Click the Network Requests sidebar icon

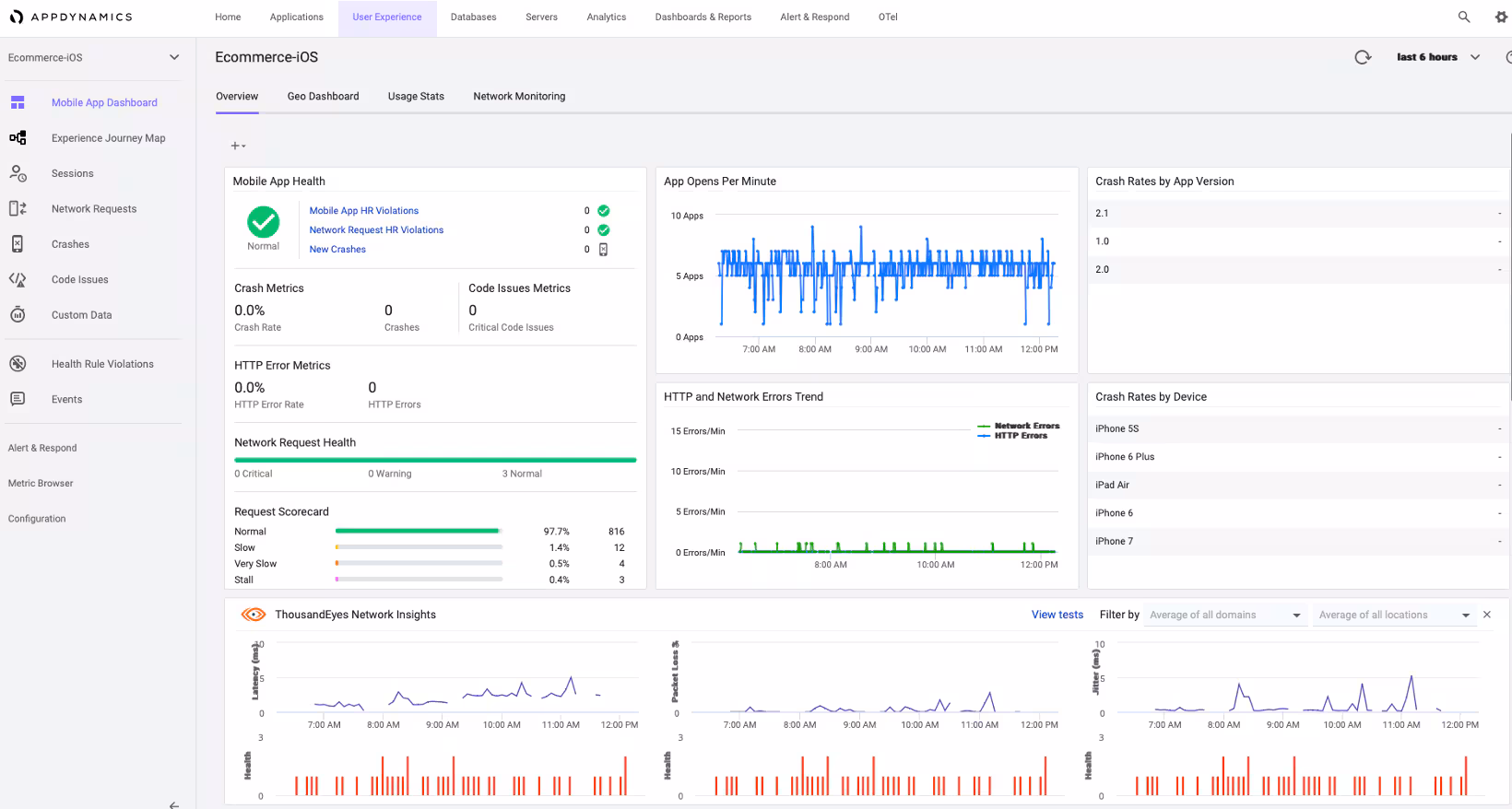18,209
